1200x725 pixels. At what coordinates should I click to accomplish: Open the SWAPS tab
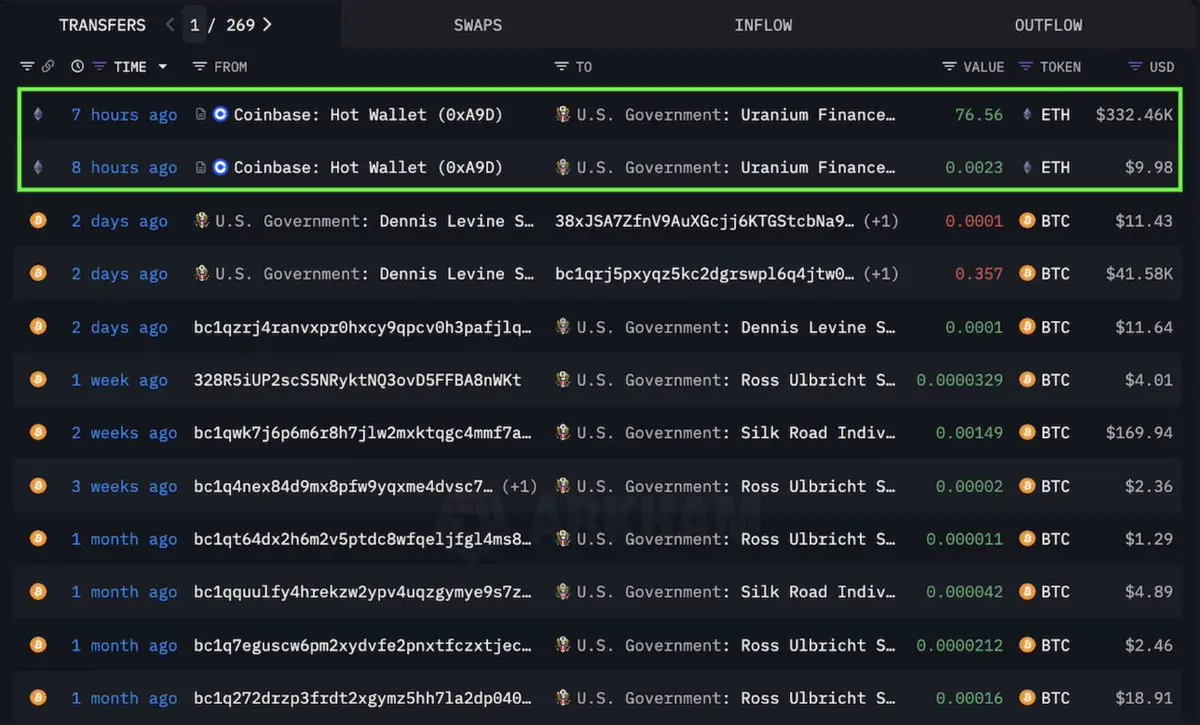(478, 24)
